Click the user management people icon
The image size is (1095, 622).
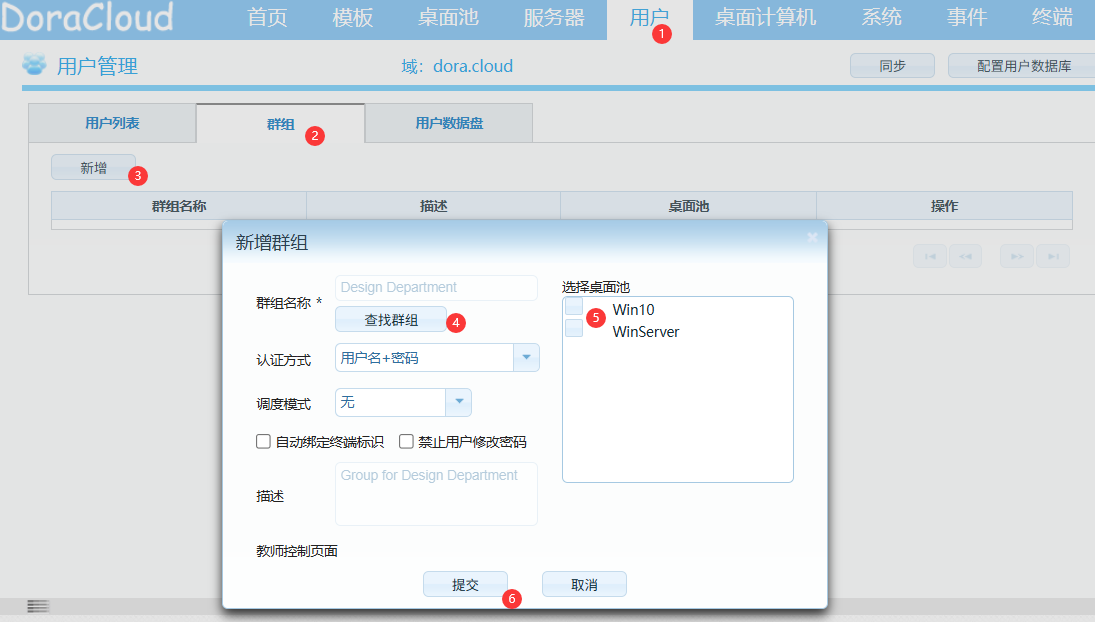[34, 65]
